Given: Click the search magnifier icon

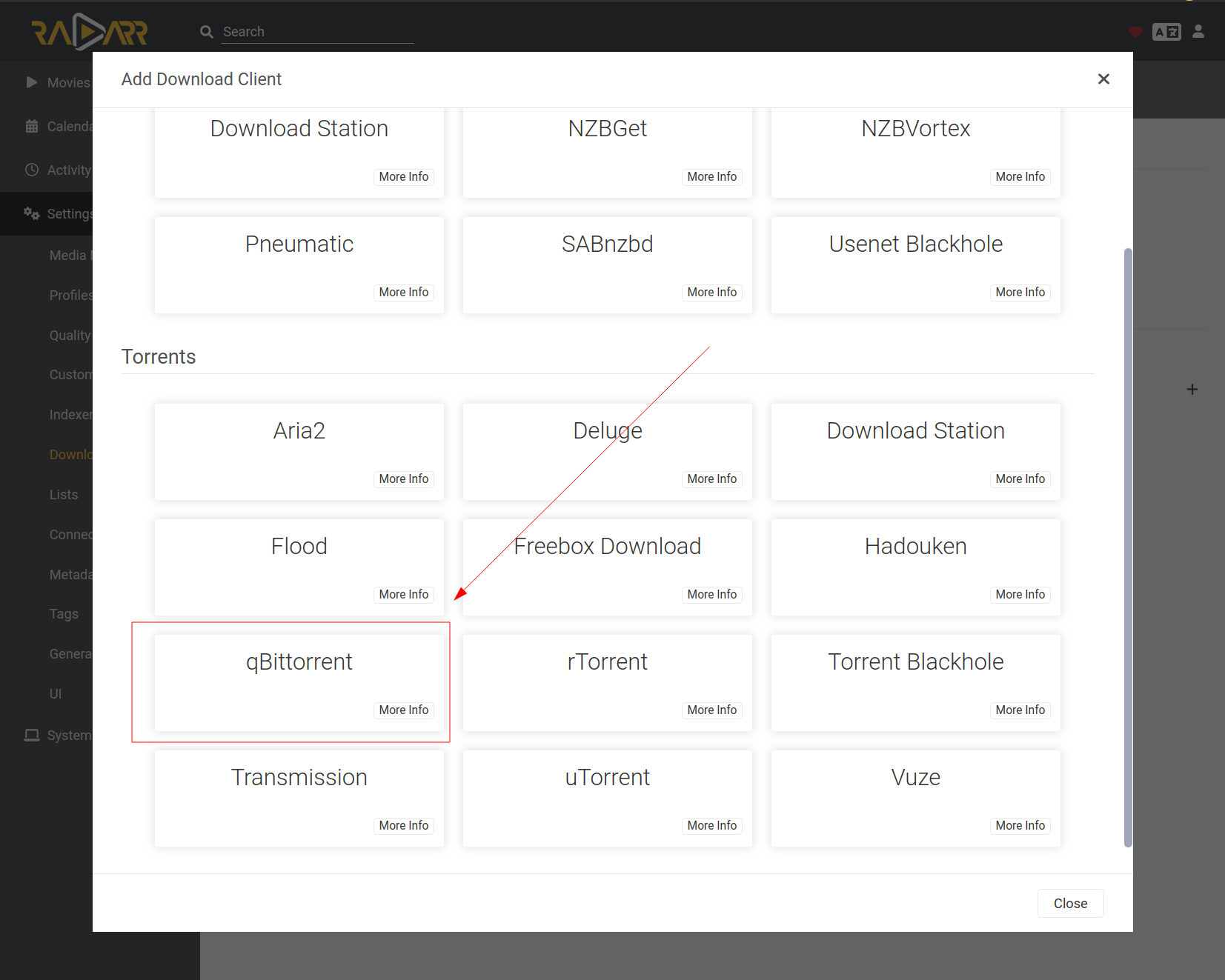Looking at the screenshot, I should pos(207,32).
